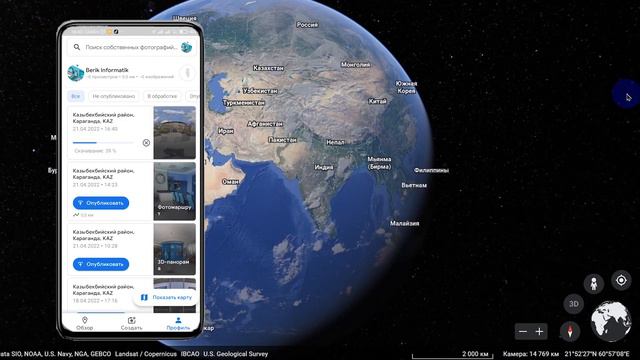Click the coordinates readout in status bar
This screenshot has height=360, width=640.
point(597,354)
